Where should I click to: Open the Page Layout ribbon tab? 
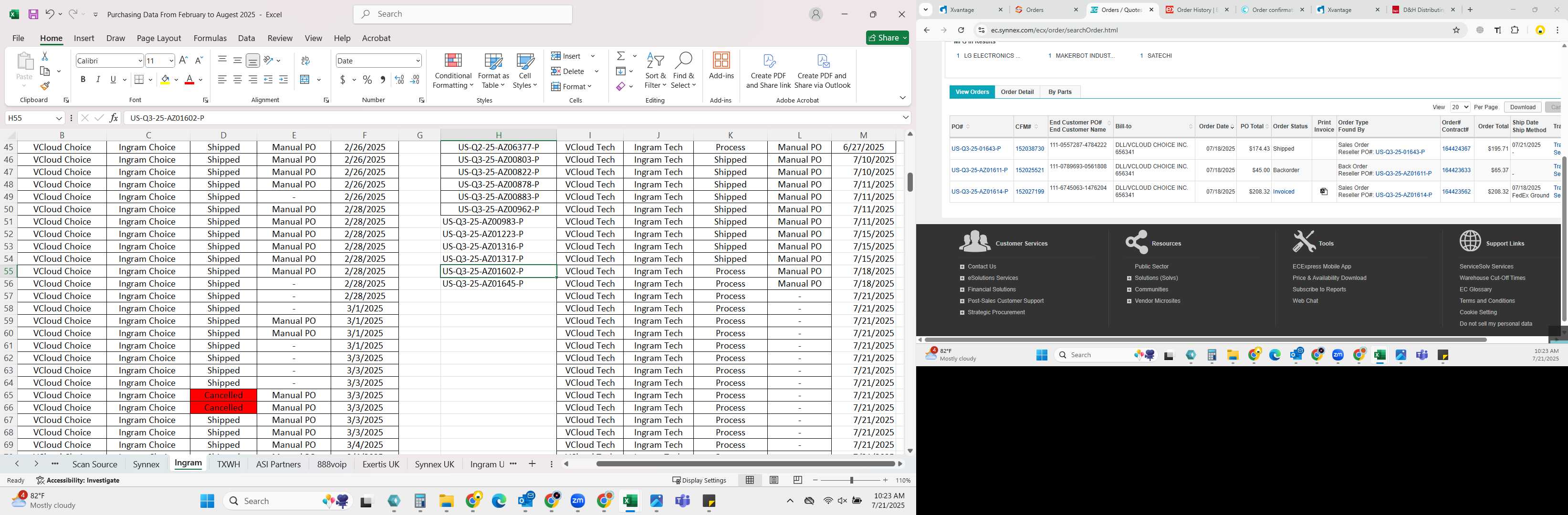tap(159, 38)
